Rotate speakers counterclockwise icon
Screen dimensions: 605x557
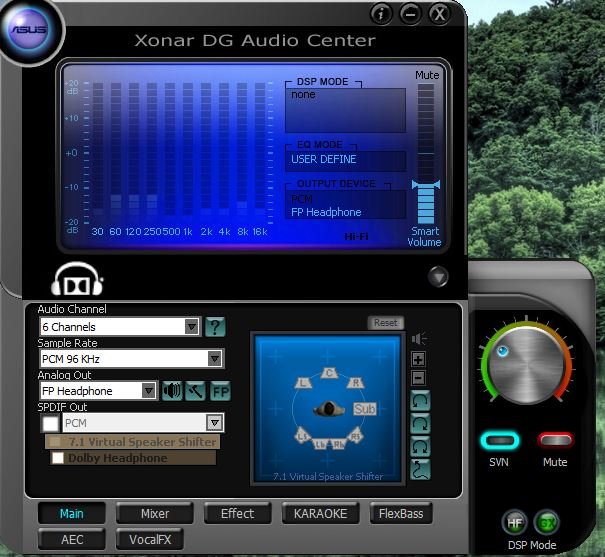(420, 401)
